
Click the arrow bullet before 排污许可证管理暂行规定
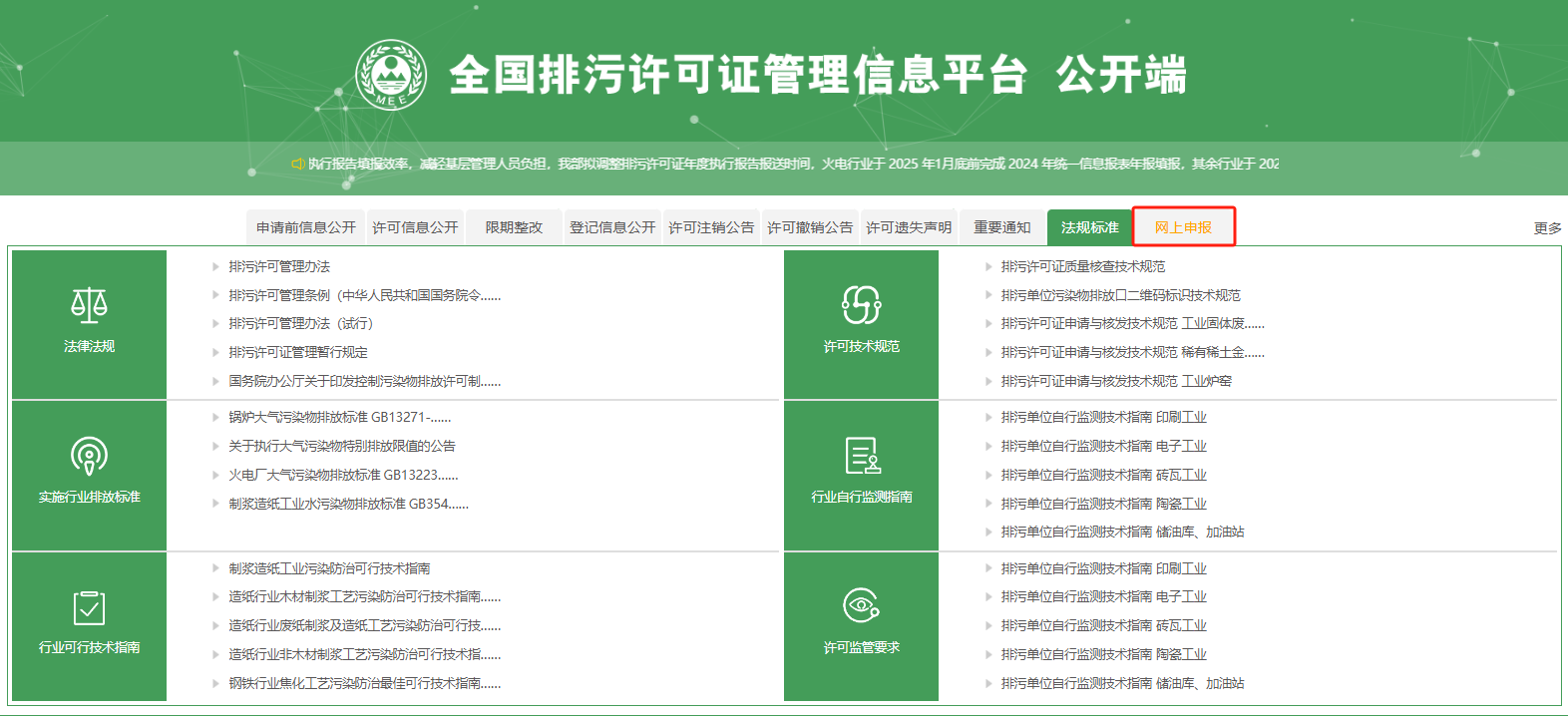[215, 352]
